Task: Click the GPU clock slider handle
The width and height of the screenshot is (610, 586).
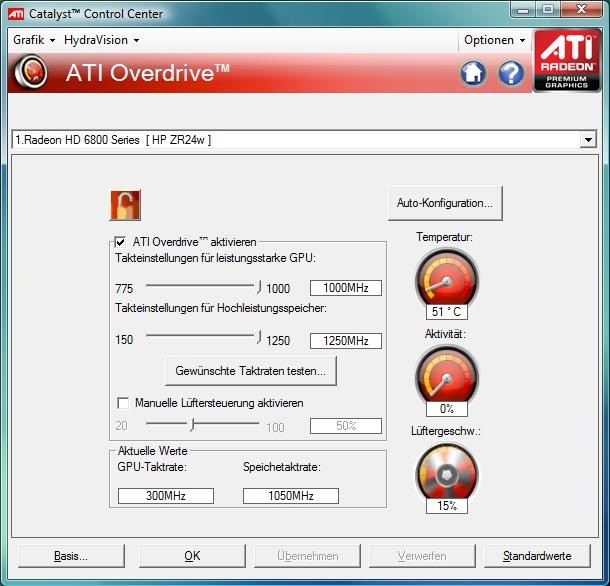Action: [258, 287]
